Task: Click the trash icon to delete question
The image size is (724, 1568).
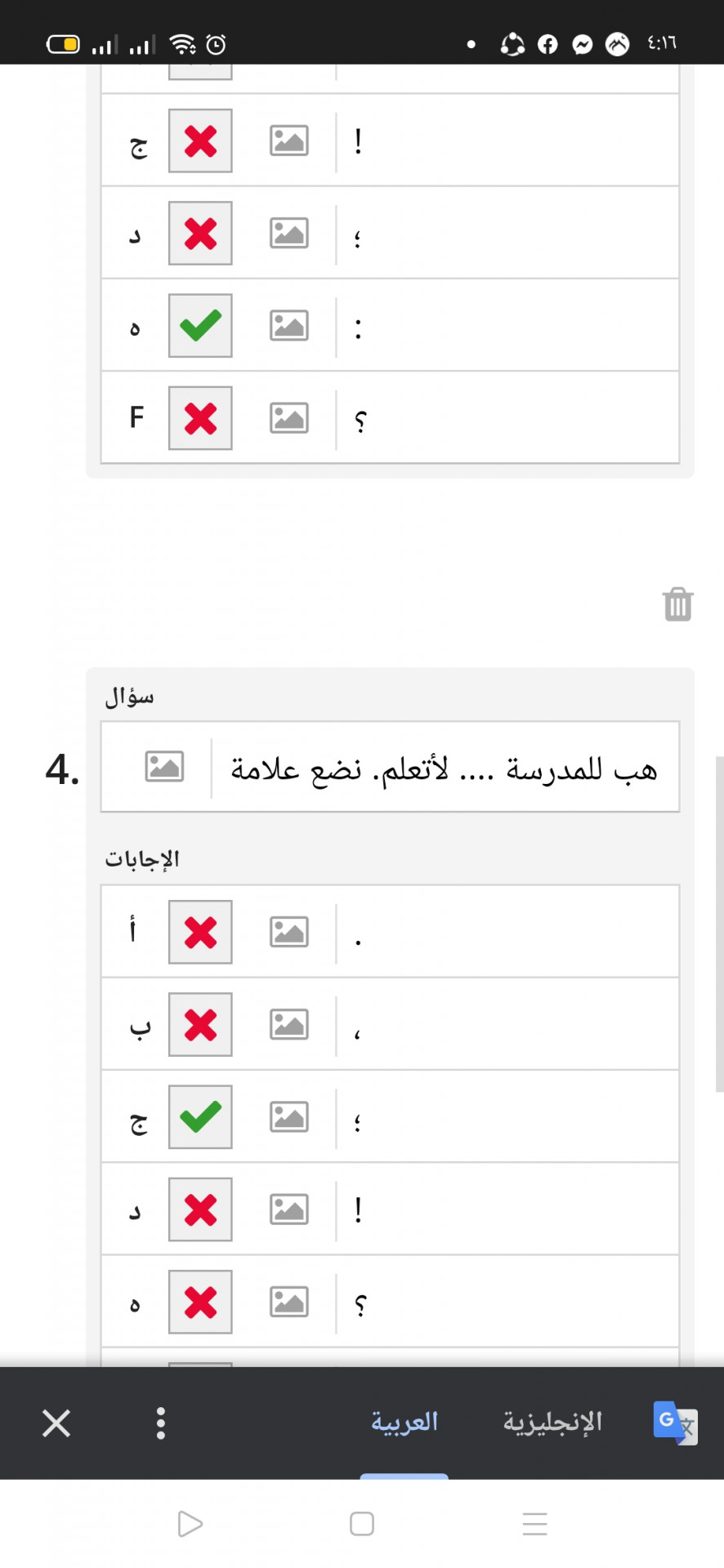Action: (677, 604)
